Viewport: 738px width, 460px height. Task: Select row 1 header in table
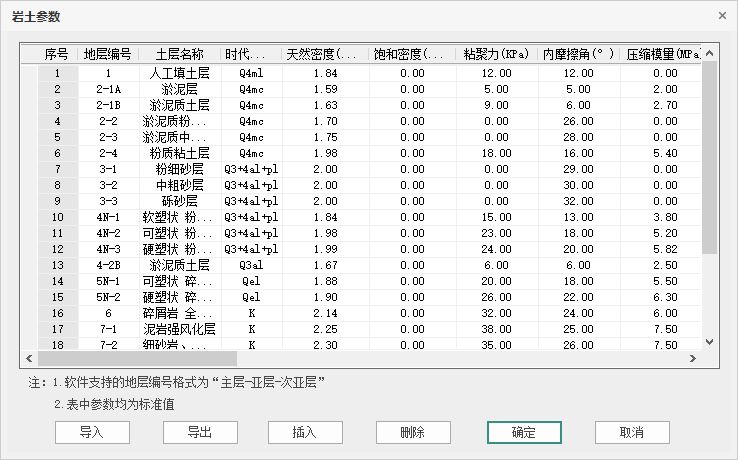(57, 73)
